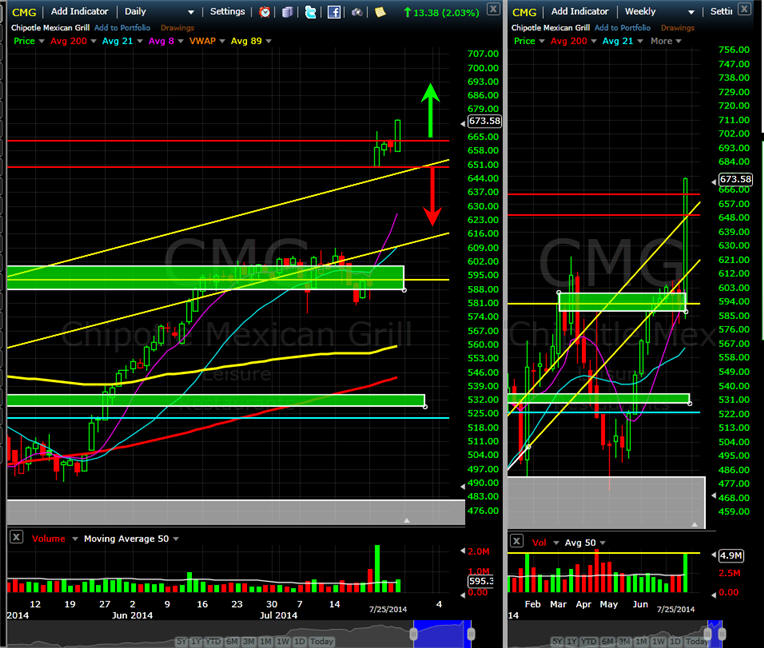Click left range handle of daily navigator
The height and width of the screenshot is (648, 764).
[414, 633]
